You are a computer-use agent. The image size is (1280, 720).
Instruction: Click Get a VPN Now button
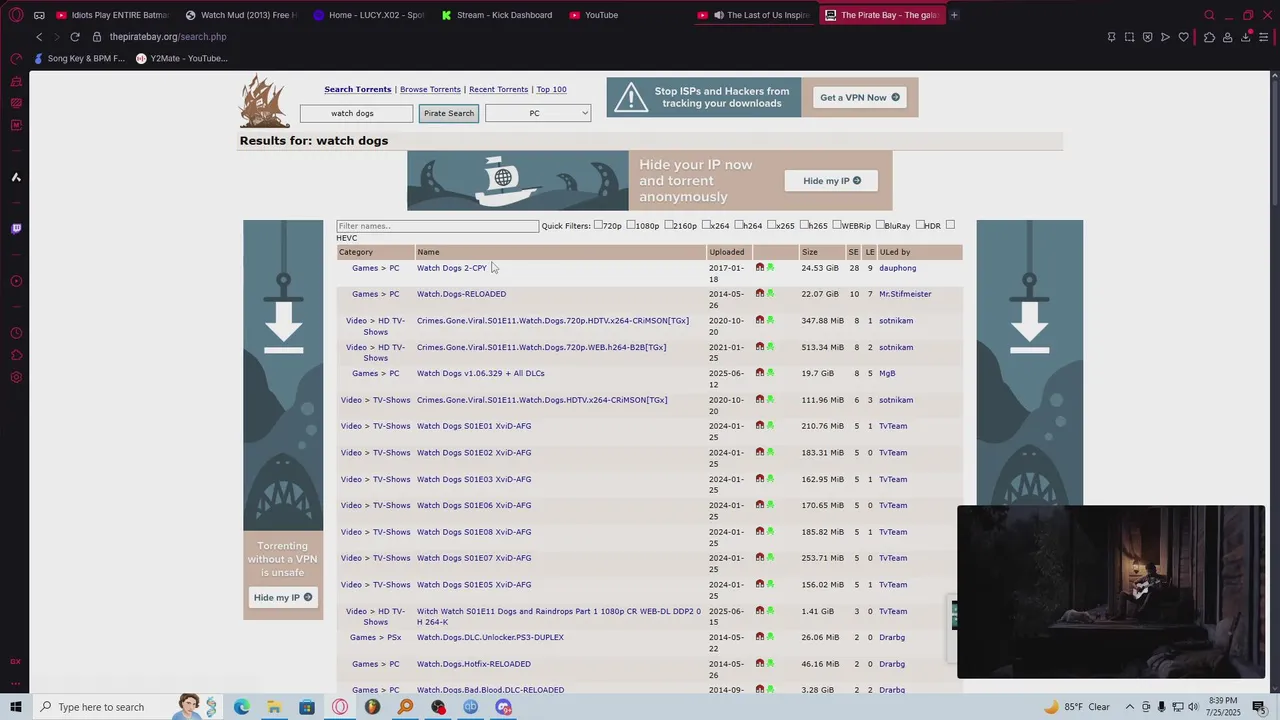click(x=860, y=97)
